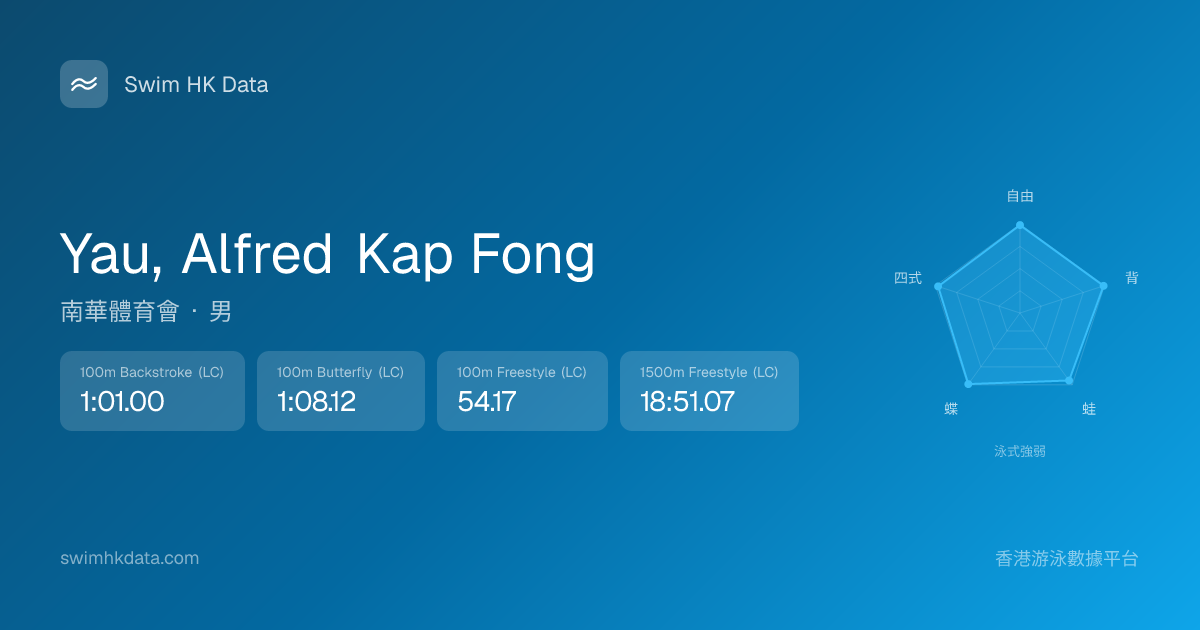The width and height of the screenshot is (1200, 630).
Task: Click the 背 label on the radar chart
Action: 1132,278
